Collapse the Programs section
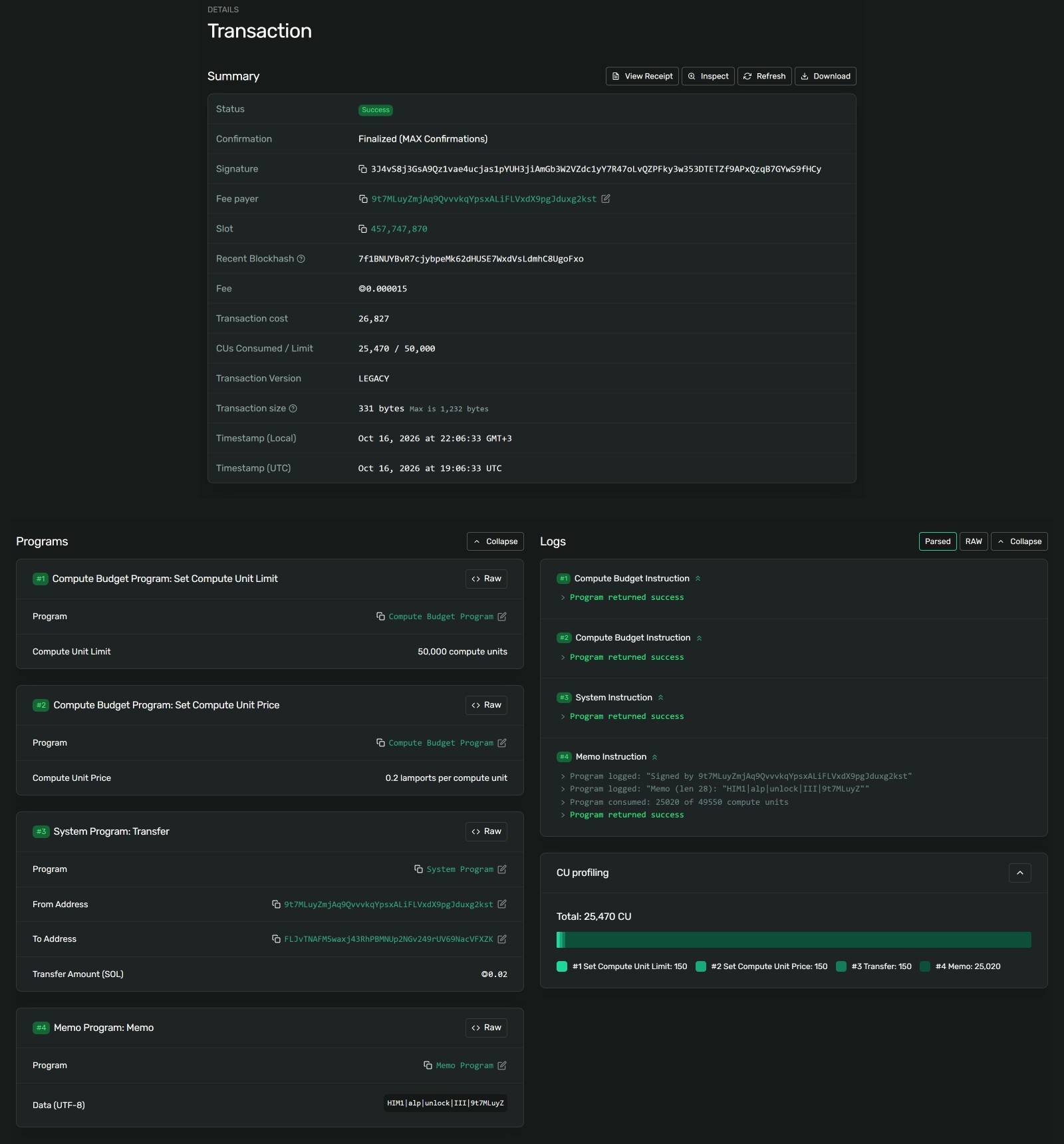 (495, 541)
